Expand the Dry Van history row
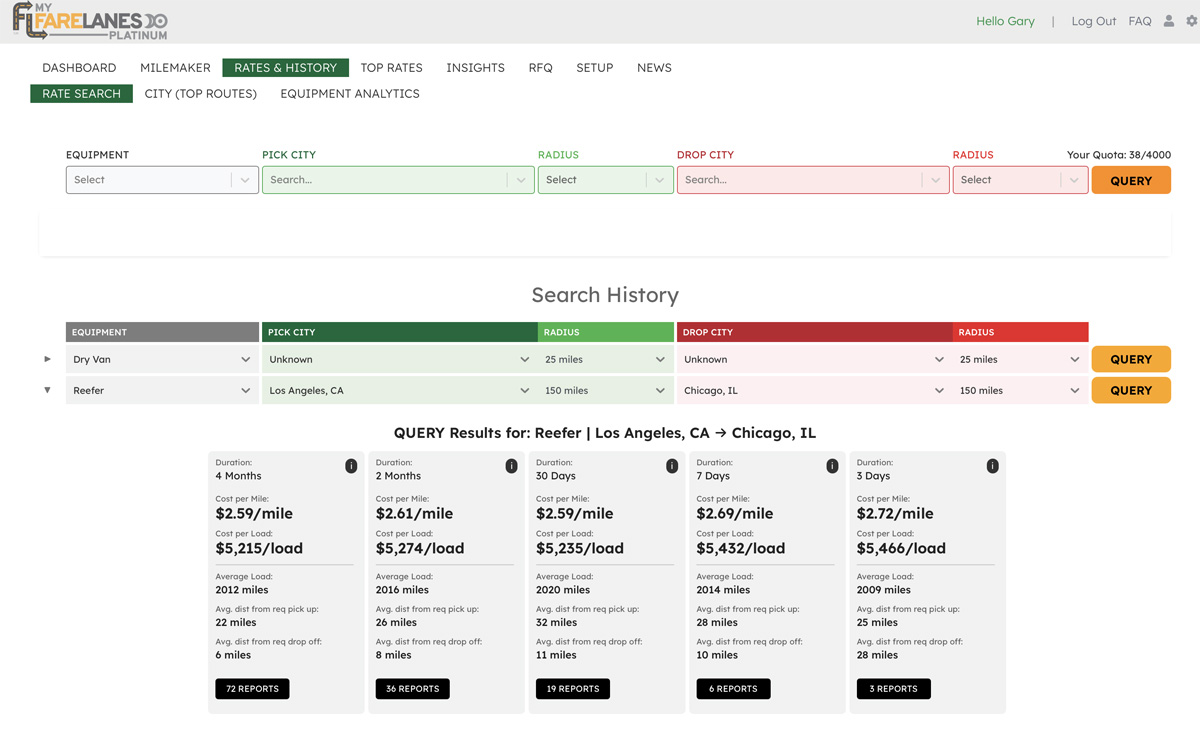 [x=47, y=359]
